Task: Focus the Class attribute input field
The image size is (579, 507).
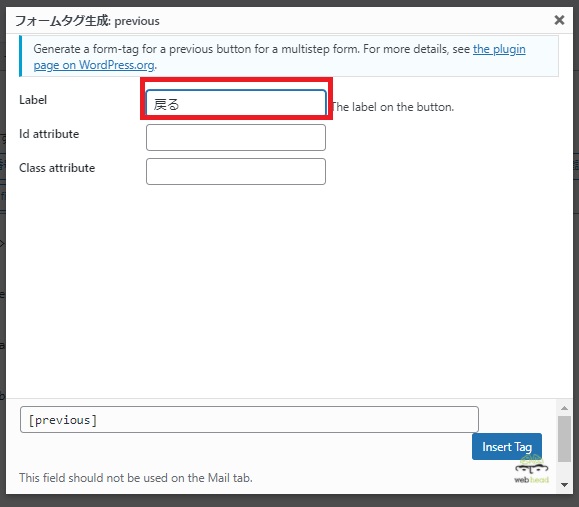Action: (236, 171)
